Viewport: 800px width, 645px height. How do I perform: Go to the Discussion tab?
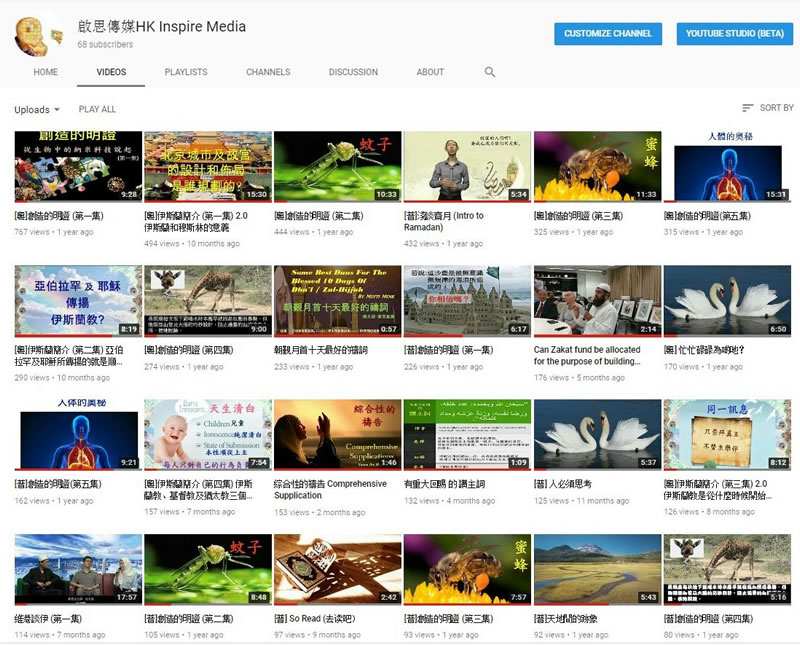pyautogui.click(x=353, y=72)
